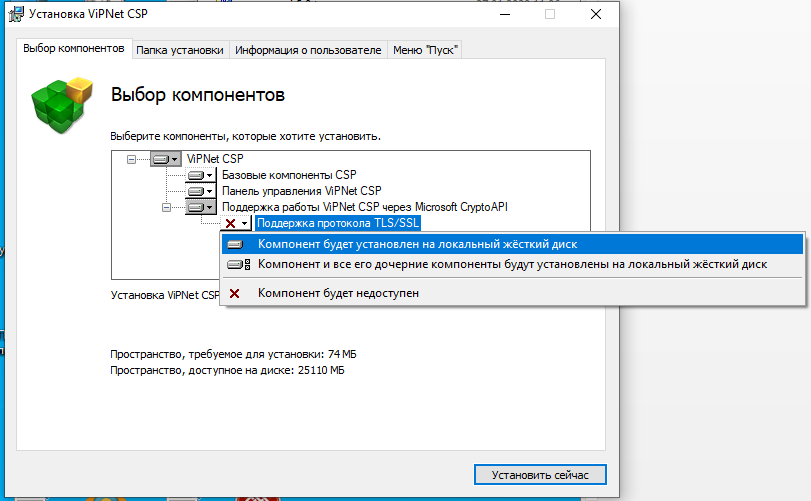Viewport: 811px width, 501px height.
Task: Click the hard drive icon in the first menu entry
Action: 236,244
